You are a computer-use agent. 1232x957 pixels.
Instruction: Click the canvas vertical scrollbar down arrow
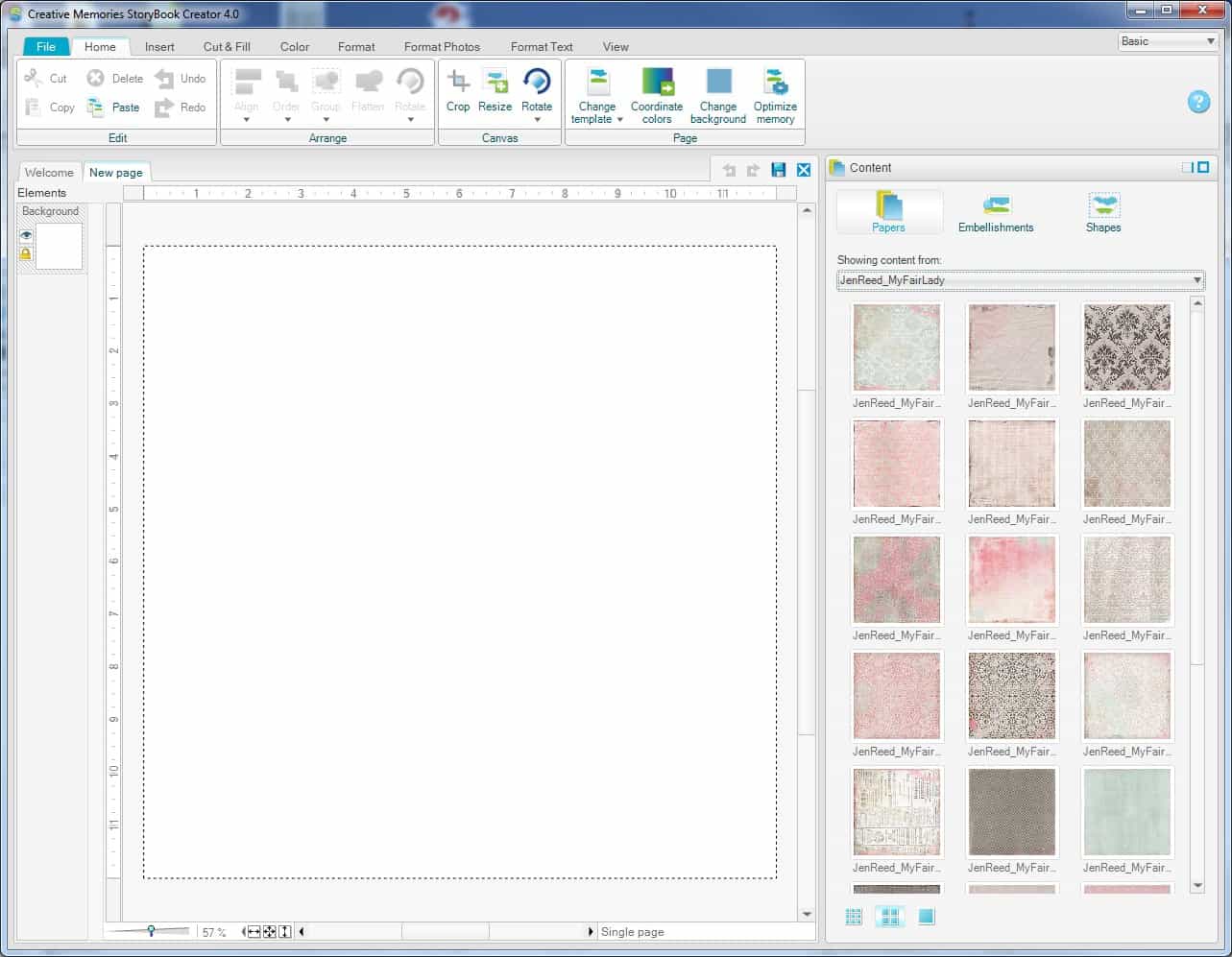[x=807, y=915]
